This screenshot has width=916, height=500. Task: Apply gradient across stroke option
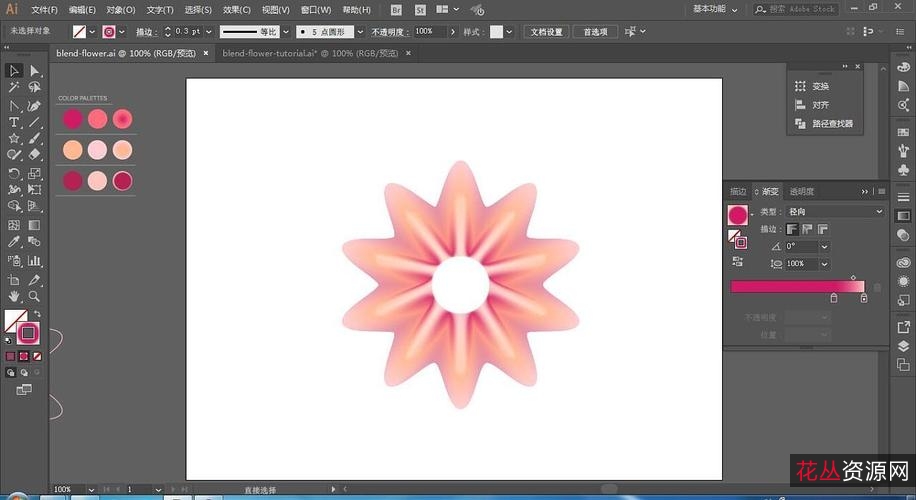823,229
